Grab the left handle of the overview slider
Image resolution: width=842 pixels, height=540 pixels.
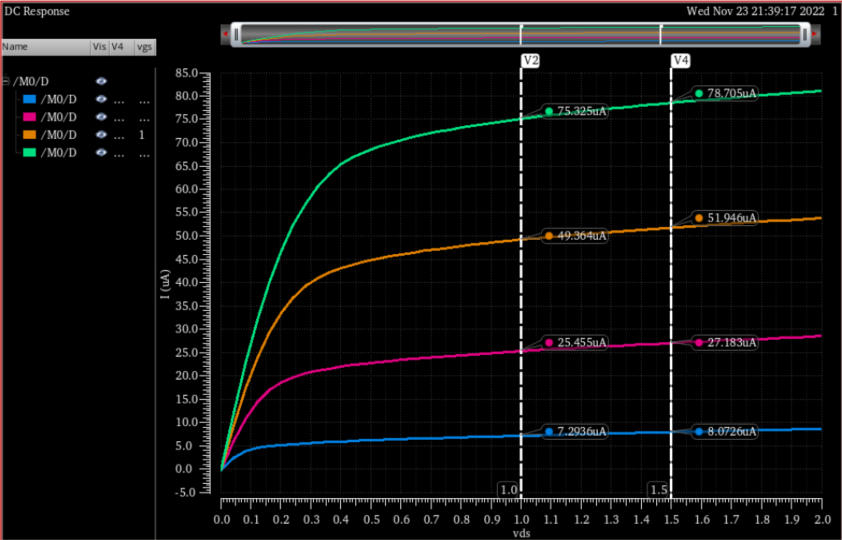point(236,35)
